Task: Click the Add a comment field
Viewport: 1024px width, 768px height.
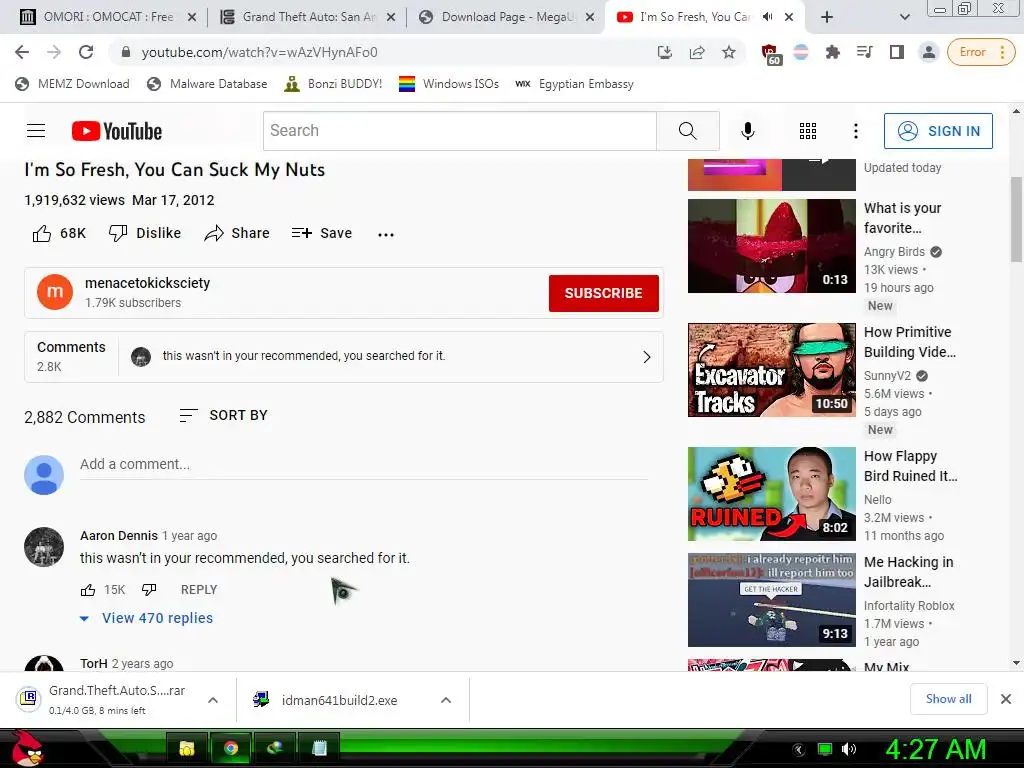Action: click(x=364, y=464)
